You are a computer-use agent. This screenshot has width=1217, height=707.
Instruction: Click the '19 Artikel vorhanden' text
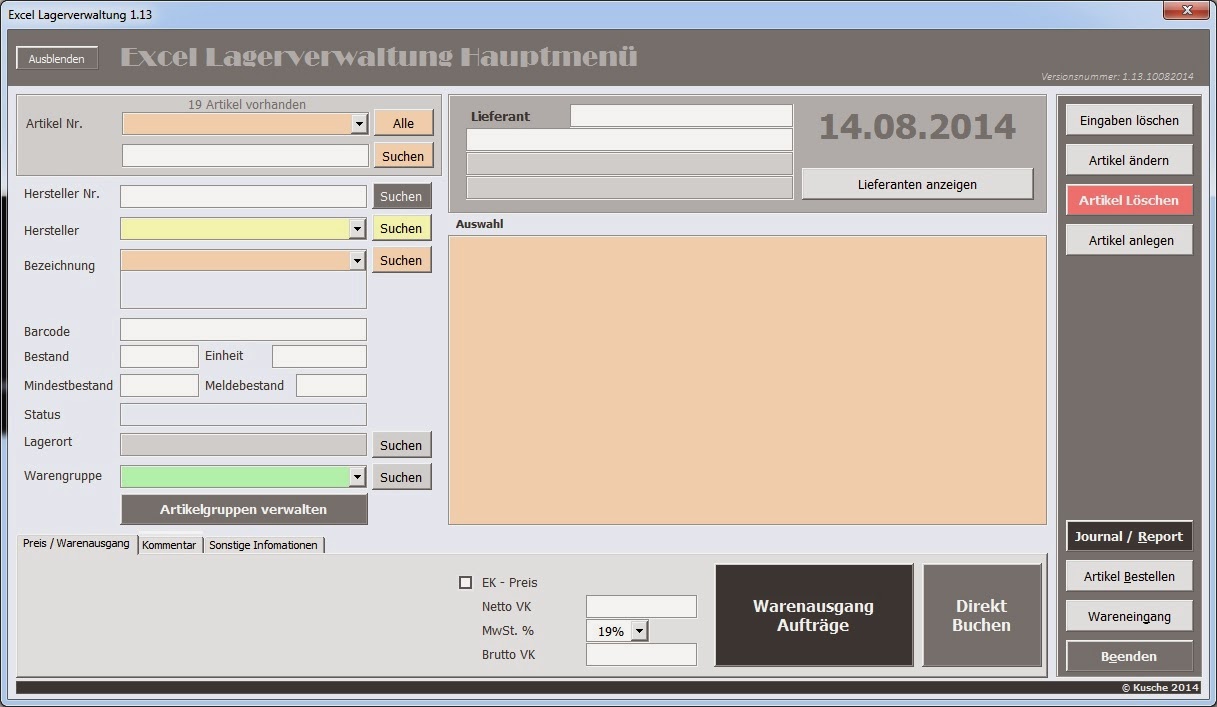247,104
